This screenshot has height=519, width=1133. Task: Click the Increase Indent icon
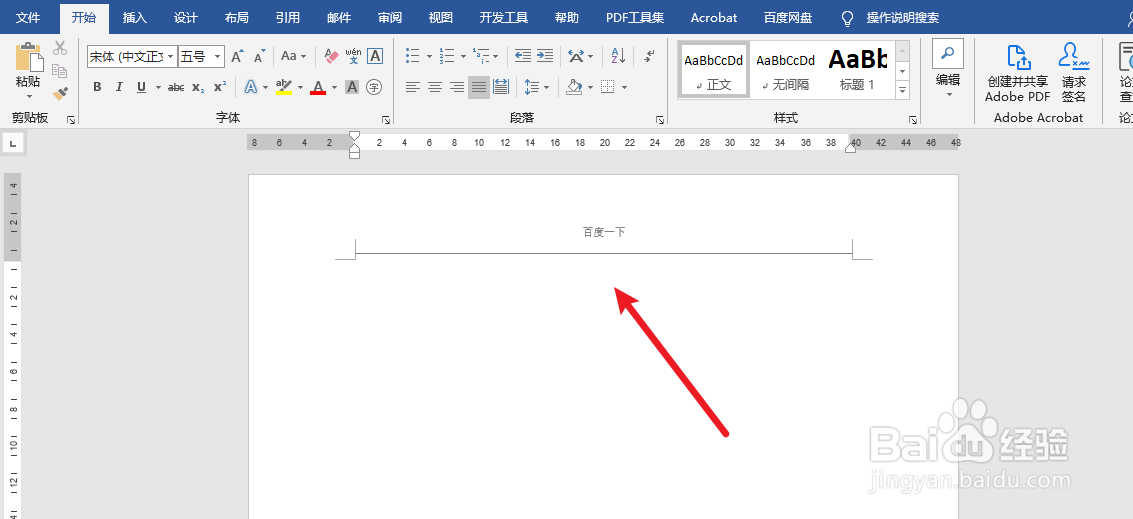pos(545,56)
